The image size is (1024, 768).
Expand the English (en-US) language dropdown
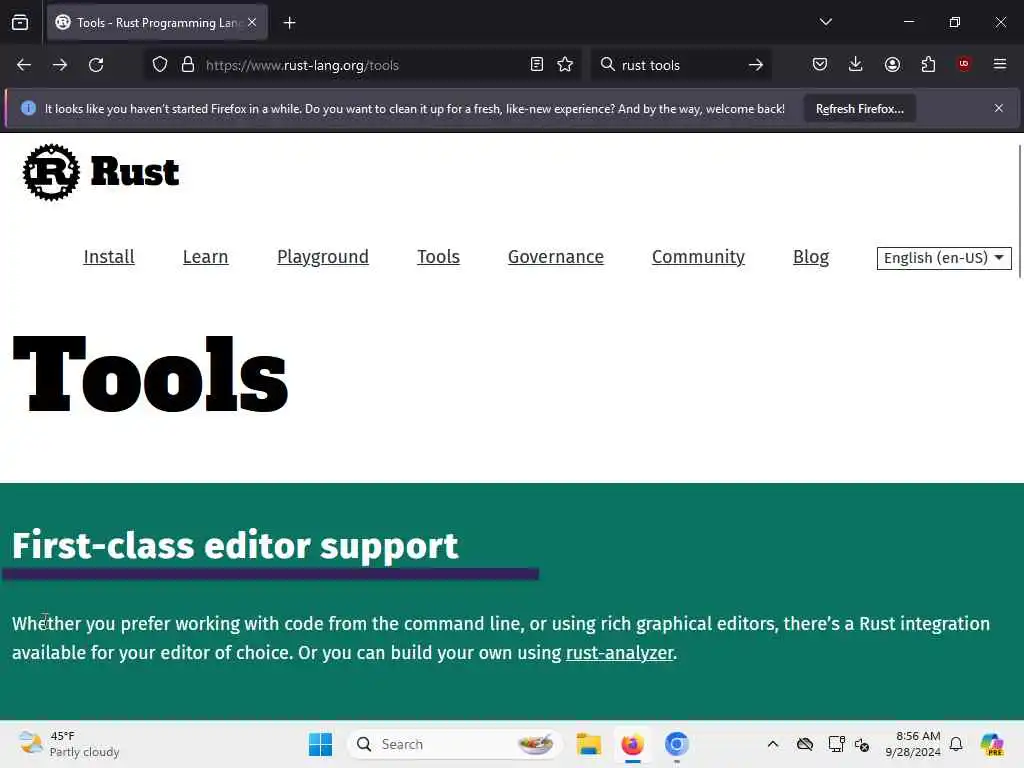pos(944,258)
